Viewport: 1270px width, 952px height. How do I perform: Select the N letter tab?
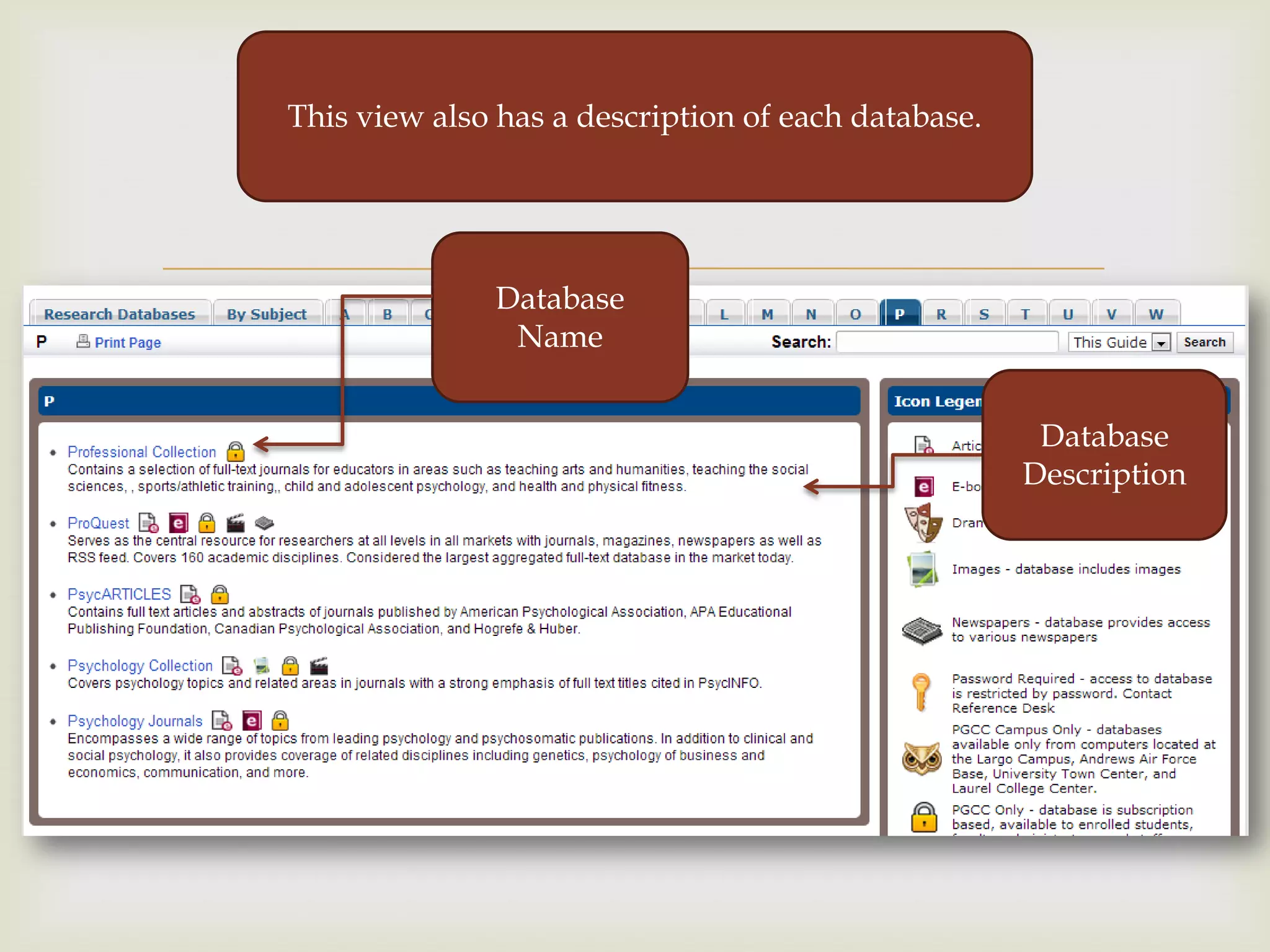point(811,314)
